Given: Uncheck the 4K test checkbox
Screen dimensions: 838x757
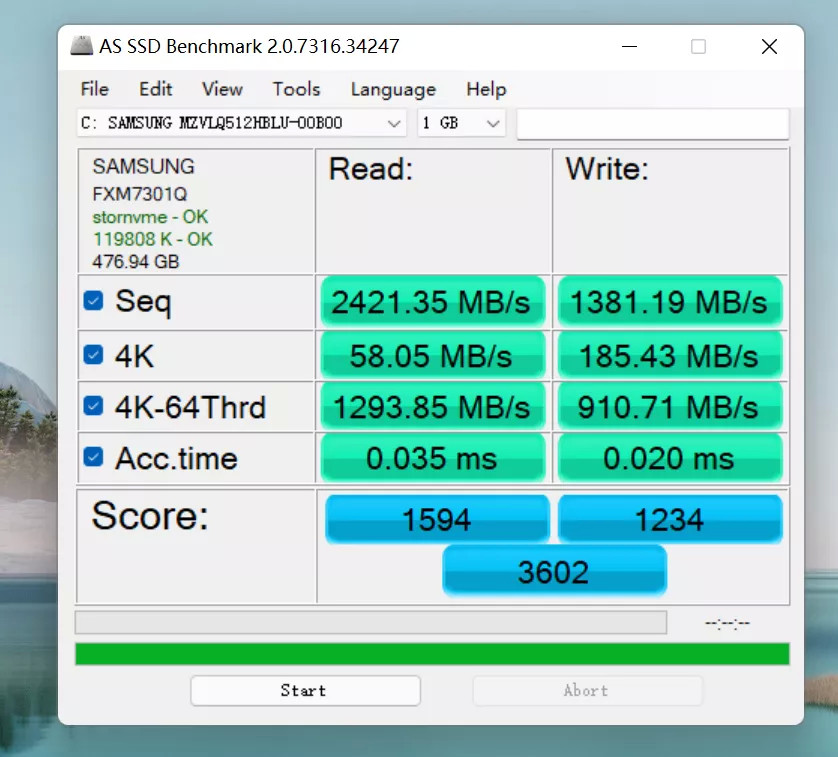Looking at the screenshot, I should (94, 354).
